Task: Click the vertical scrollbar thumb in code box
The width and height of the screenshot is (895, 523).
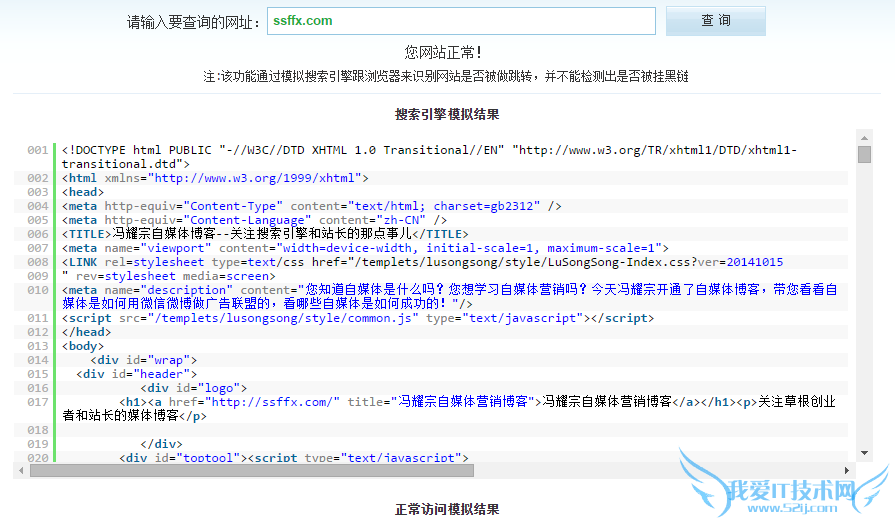Action: [x=864, y=154]
